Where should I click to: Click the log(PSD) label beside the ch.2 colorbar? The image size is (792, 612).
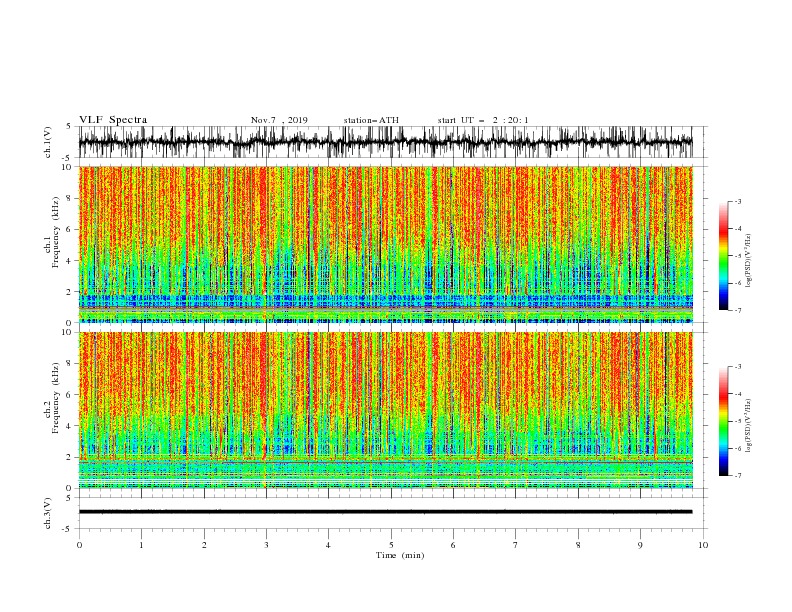[x=748, y=426]
